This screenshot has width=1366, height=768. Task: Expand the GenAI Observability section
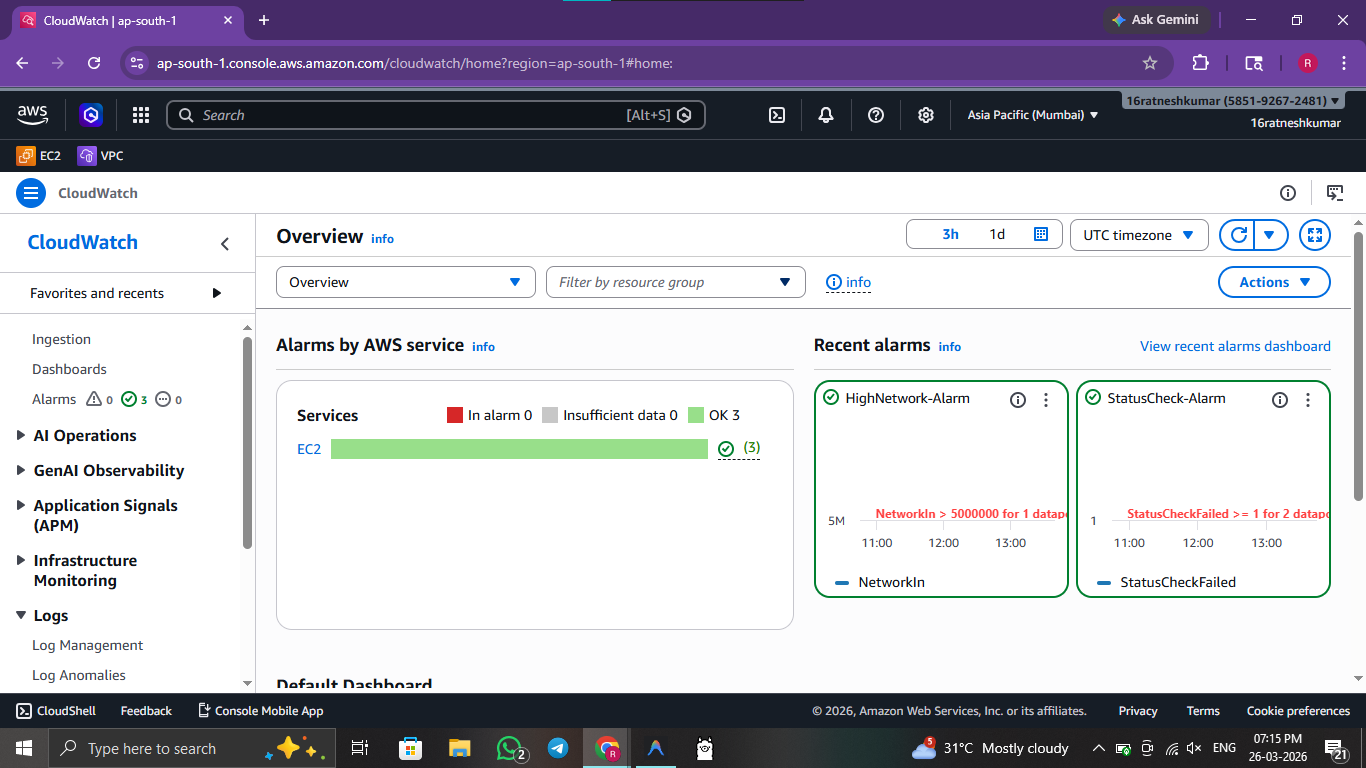pyautogui.click(x=100, y=471)
